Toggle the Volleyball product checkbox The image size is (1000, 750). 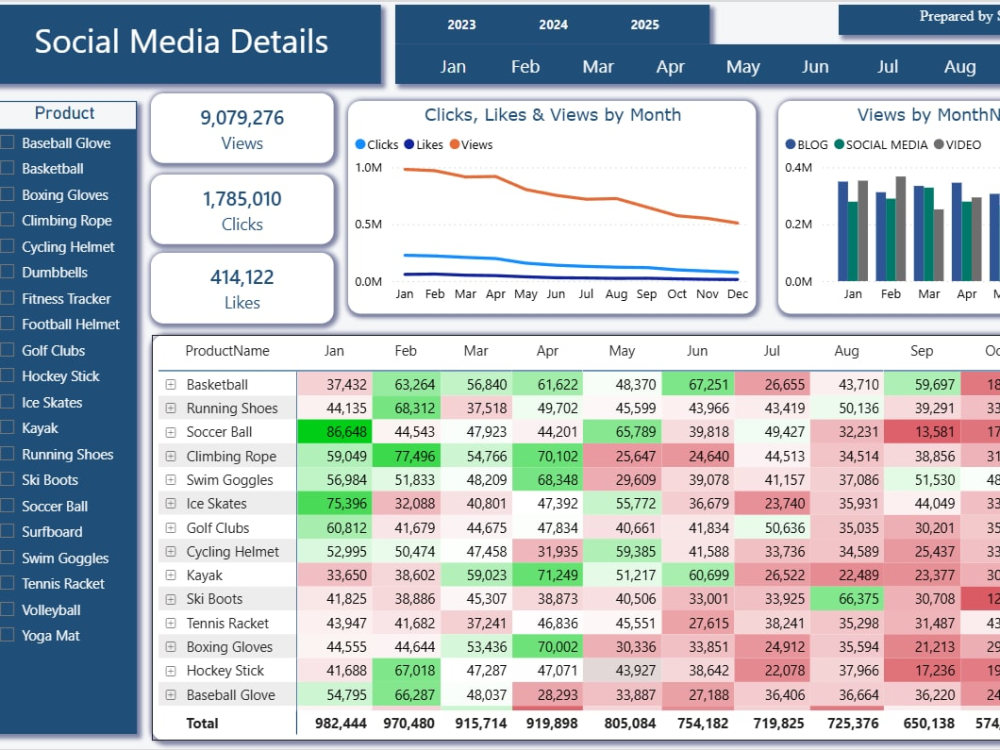7,610
